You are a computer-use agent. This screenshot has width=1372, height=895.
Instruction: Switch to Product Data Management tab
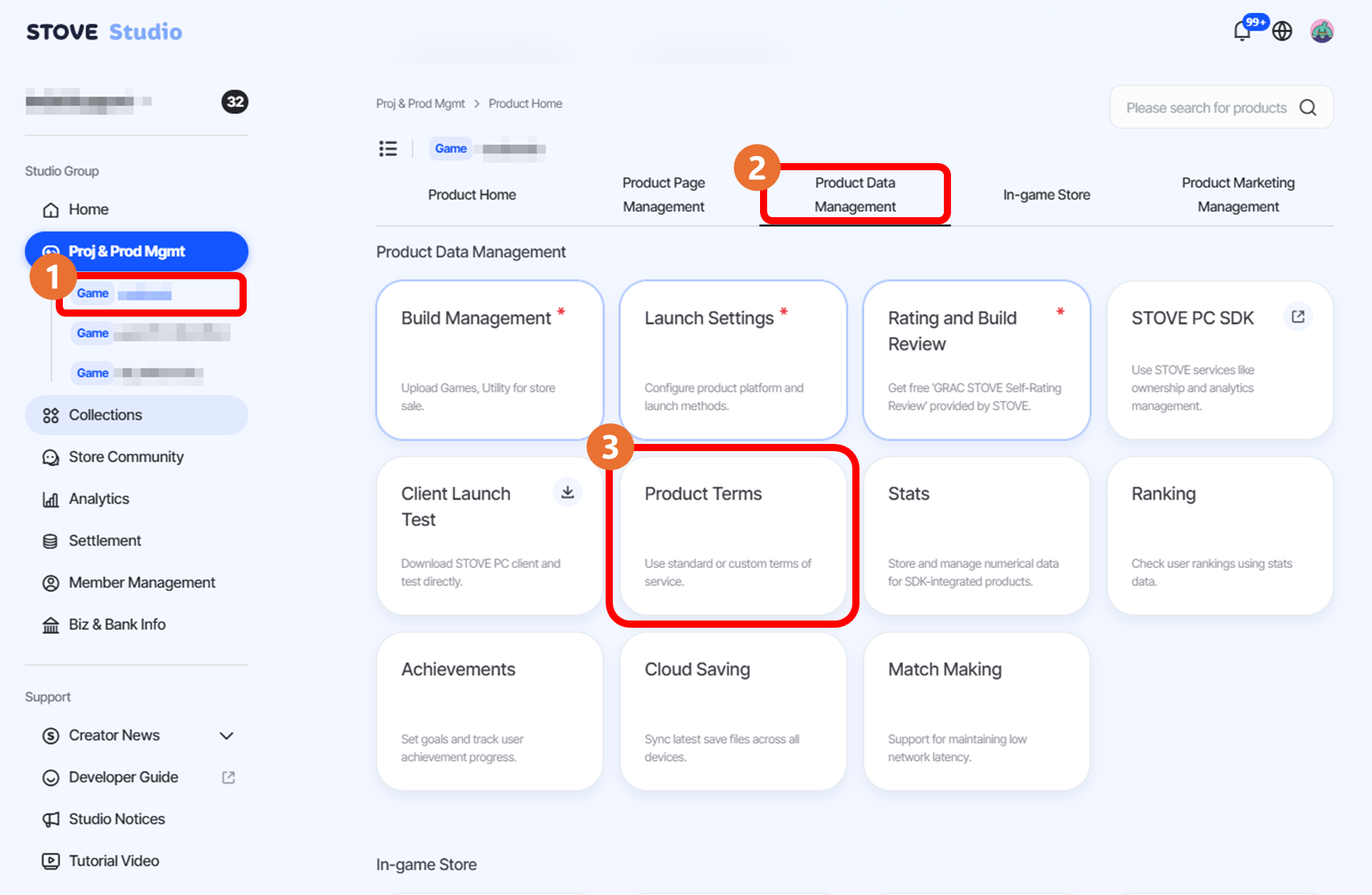pos(855,195)
